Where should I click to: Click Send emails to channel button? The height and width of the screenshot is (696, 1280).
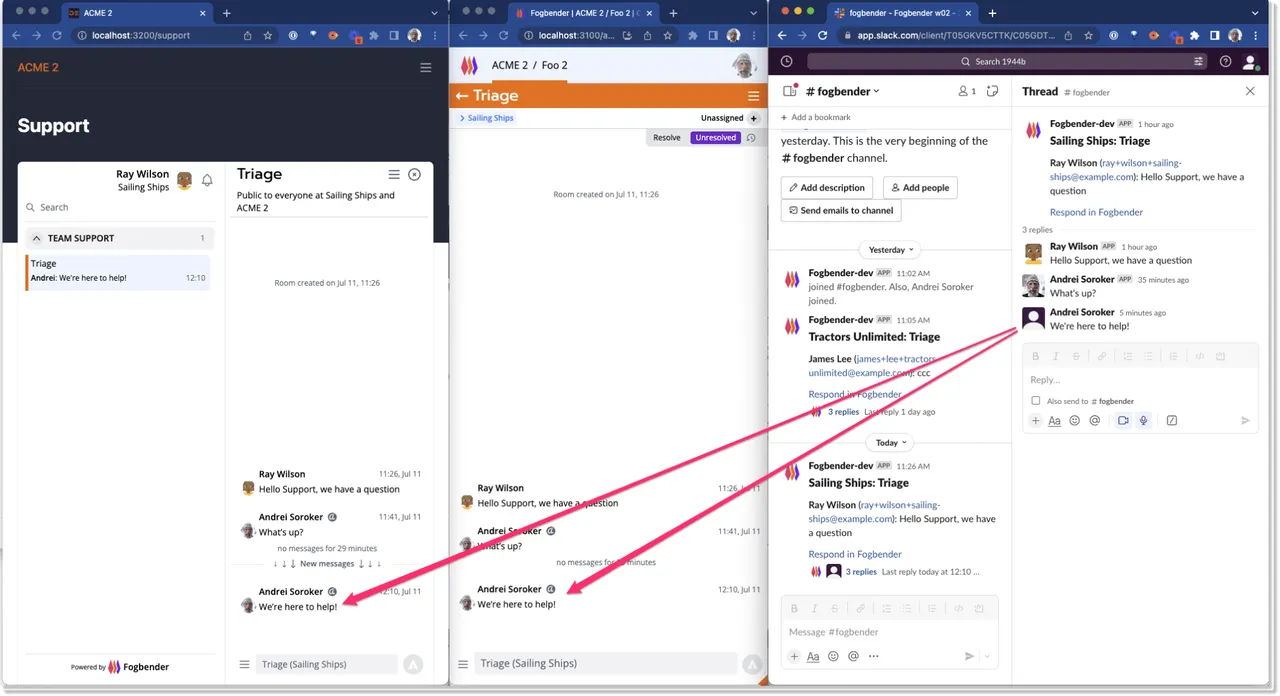click(841, 211)
